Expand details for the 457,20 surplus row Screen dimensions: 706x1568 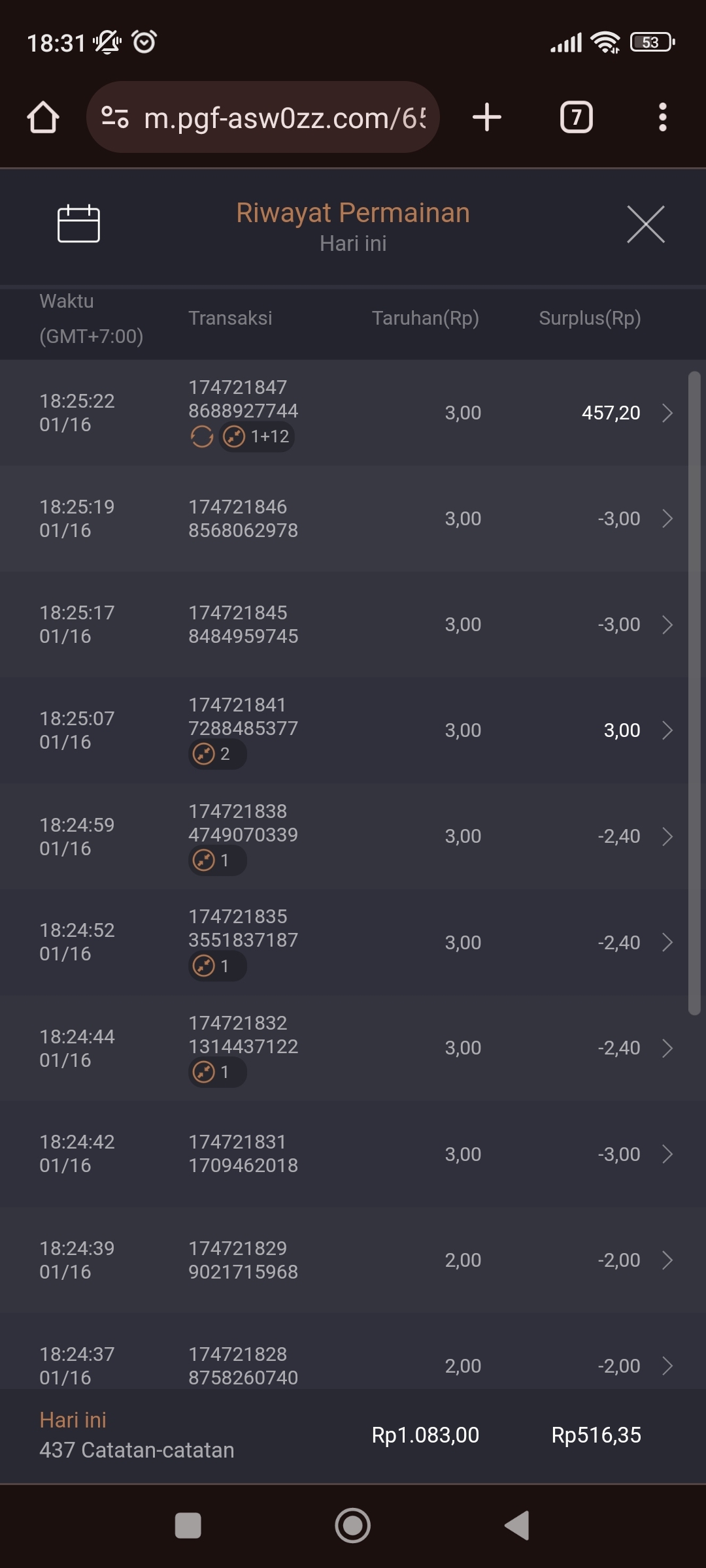(667, 413)
